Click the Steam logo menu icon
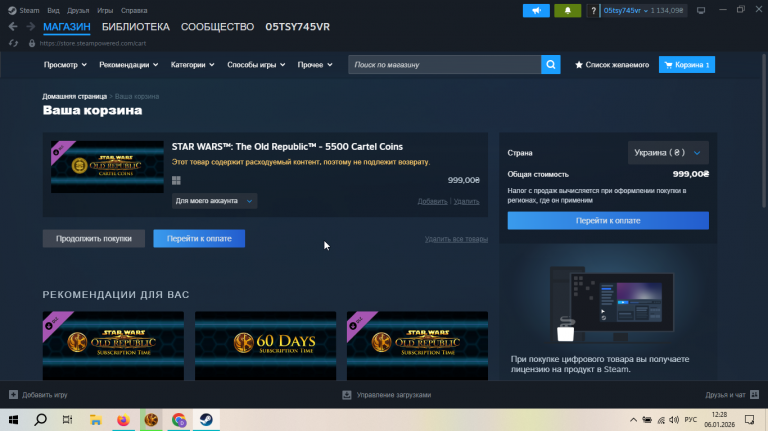The height and width of the screenshot is (431, 768). click(x=12, y=10)
